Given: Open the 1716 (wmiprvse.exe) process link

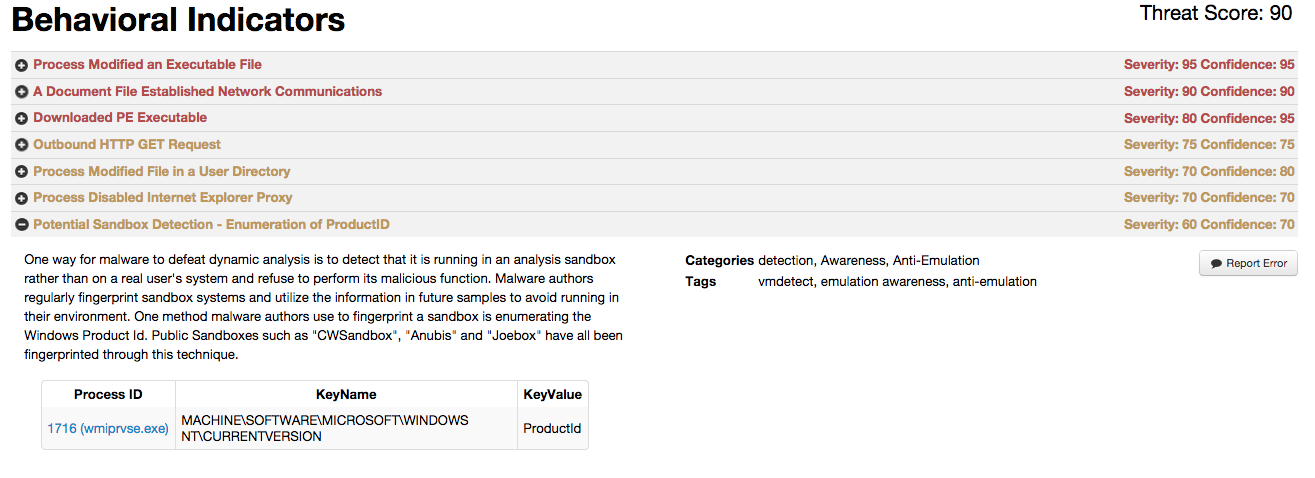Looking at the screenshot, I should (x=108, y=428).
